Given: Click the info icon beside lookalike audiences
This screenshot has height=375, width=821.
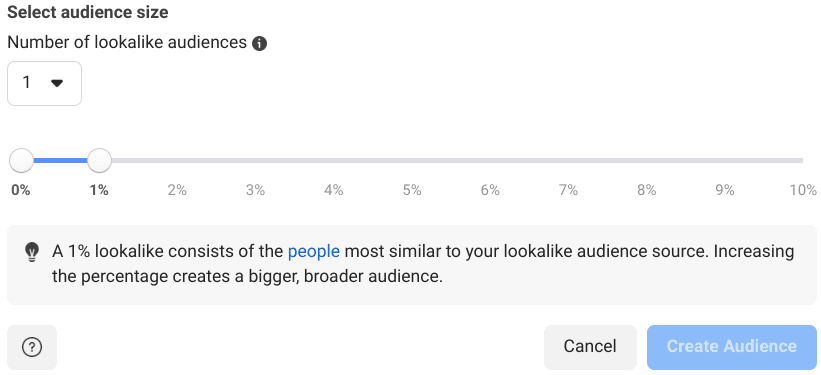Looking at the screenshot, I should [x=259, y=43].
